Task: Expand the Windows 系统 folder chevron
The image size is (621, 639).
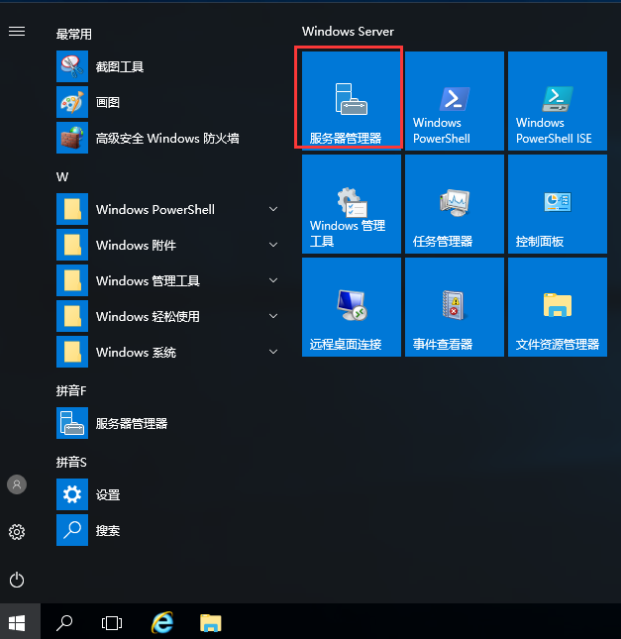Action: tap(273, 352)
